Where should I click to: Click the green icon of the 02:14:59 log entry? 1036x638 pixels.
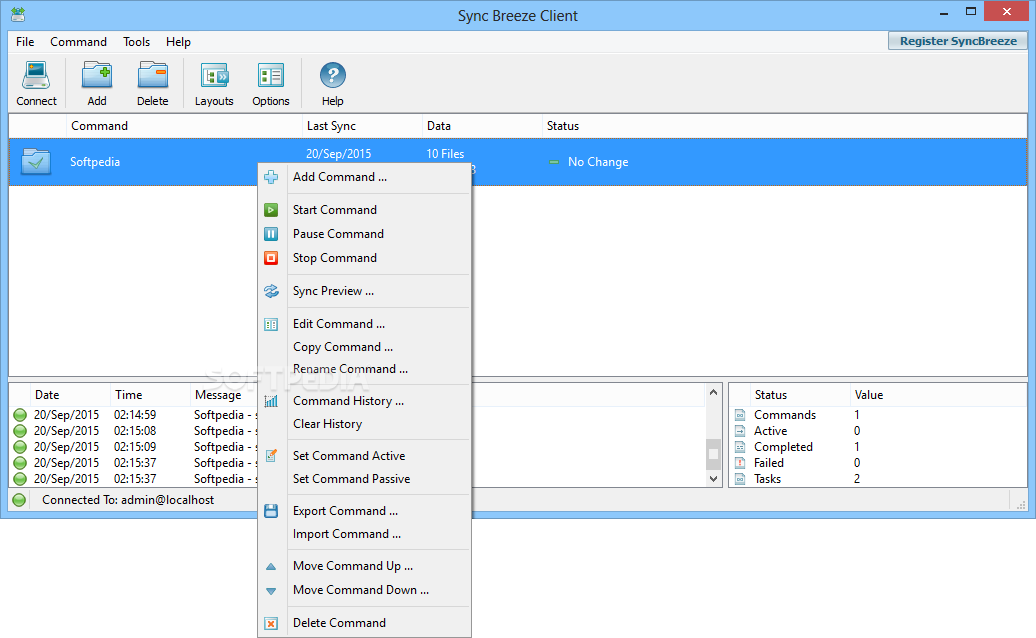click(x=20, y=415)
